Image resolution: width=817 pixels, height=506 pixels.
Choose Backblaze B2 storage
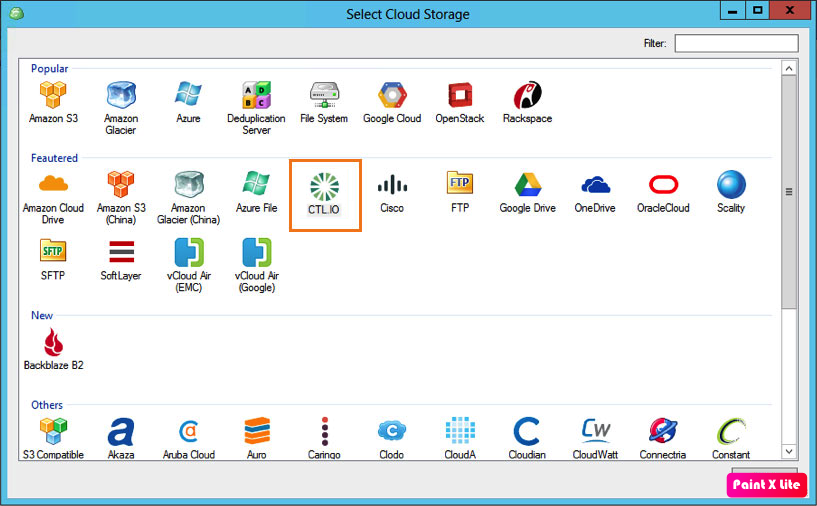coord(53,342)
